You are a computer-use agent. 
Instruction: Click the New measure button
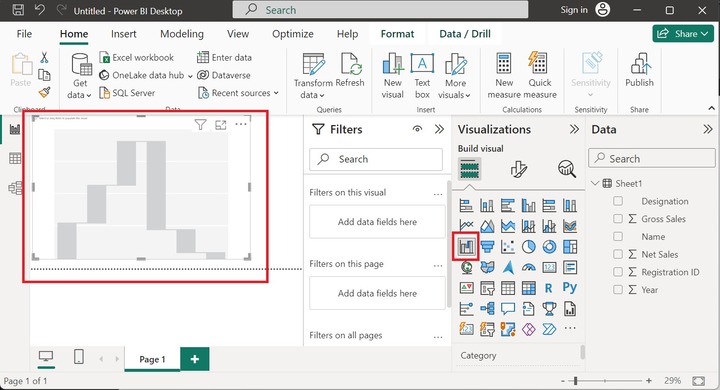pyautogui.click(x=504, y=76)
